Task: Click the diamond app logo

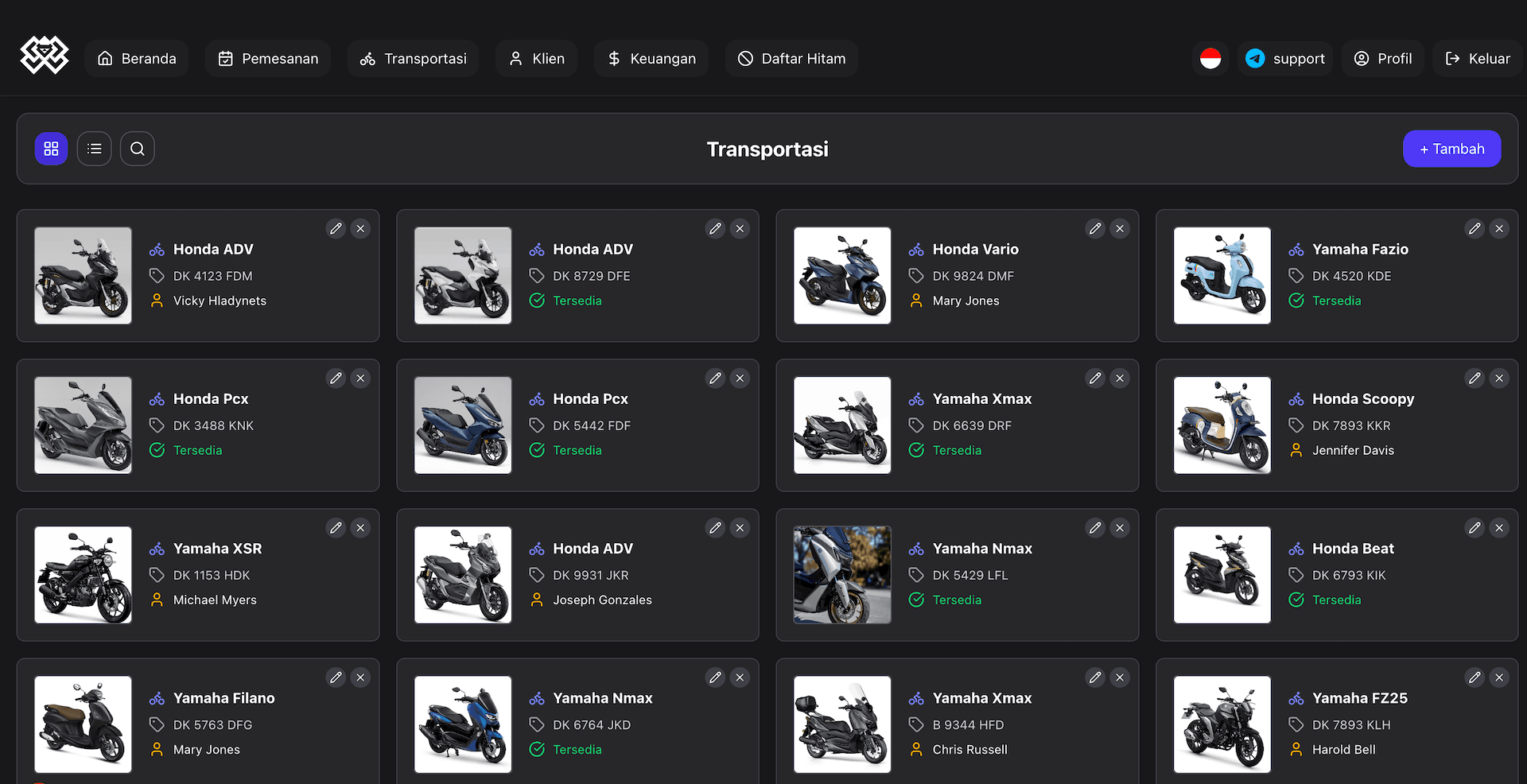Action: pyautogui.click(x=45, y=56)
